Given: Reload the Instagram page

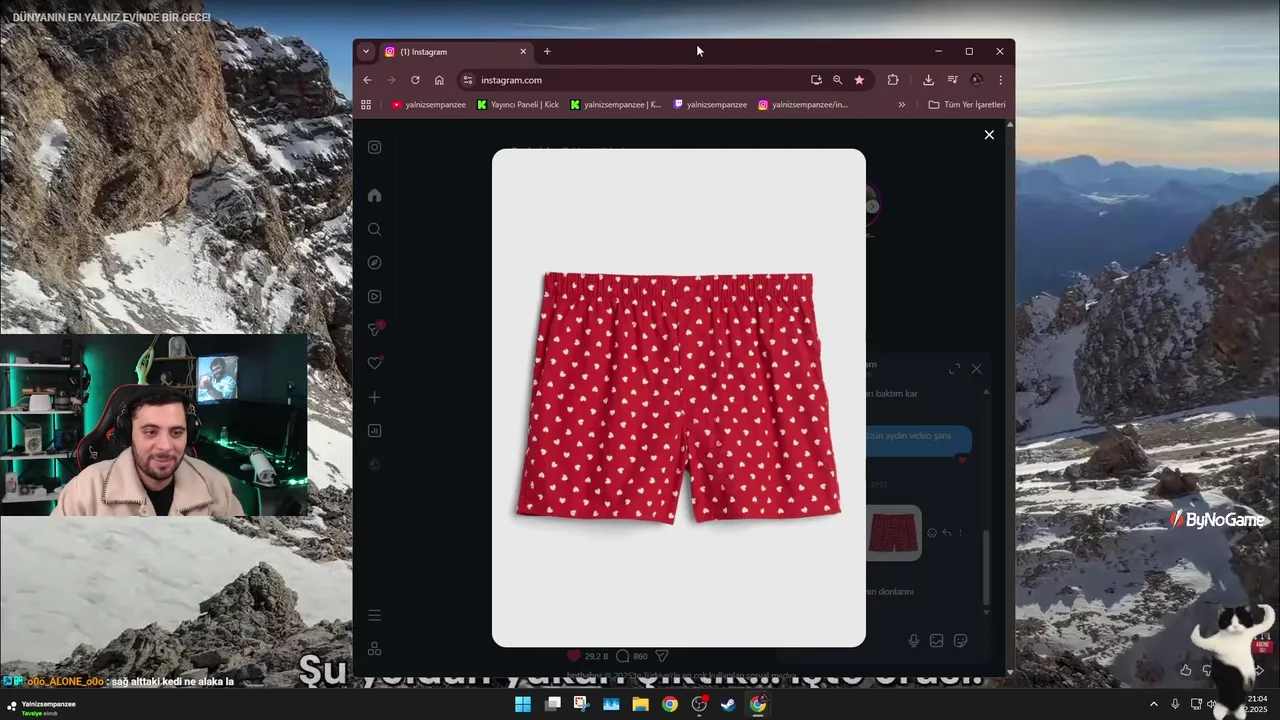Looking at the screenshot, I should pyautogui.click(x=415, y=80).
